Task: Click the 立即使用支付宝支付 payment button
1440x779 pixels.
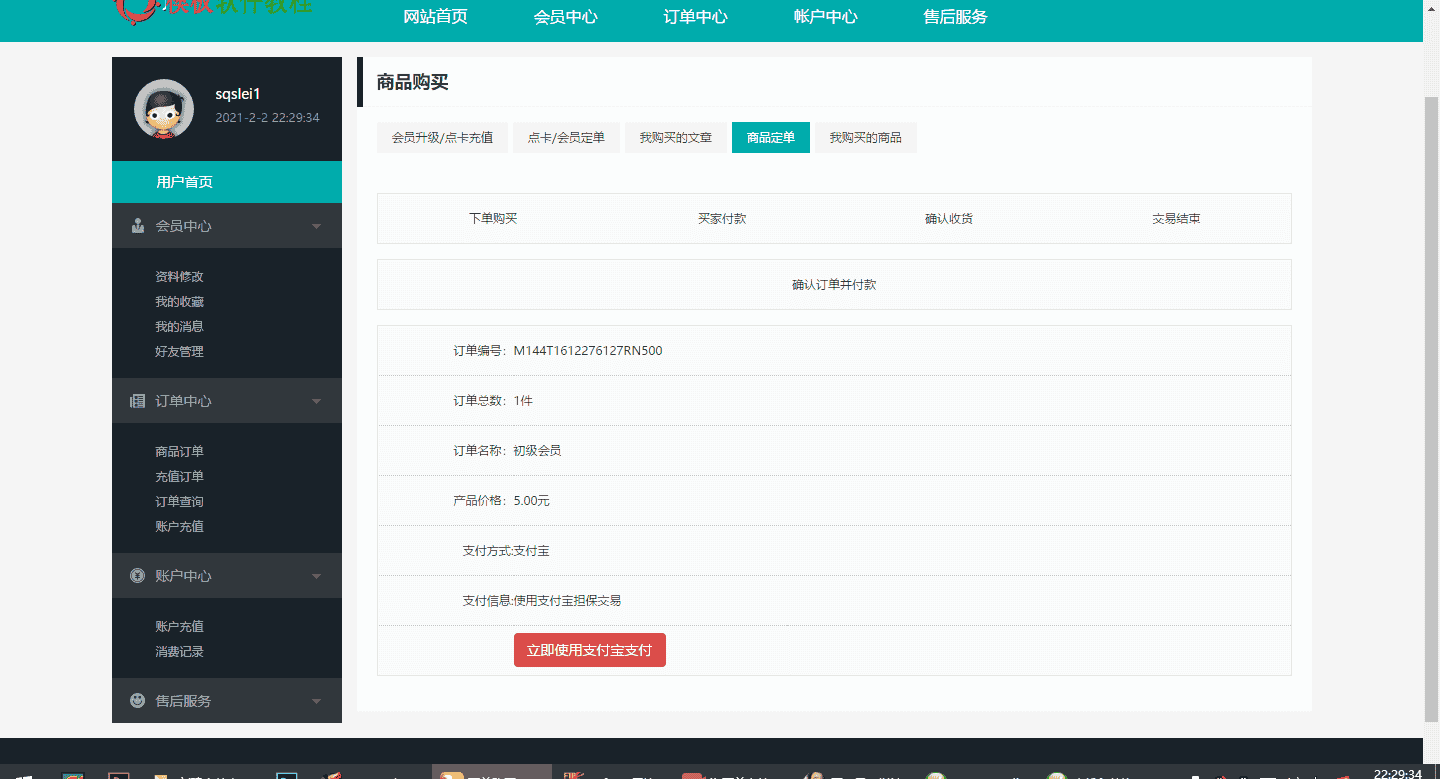Action: click(589, 649)
